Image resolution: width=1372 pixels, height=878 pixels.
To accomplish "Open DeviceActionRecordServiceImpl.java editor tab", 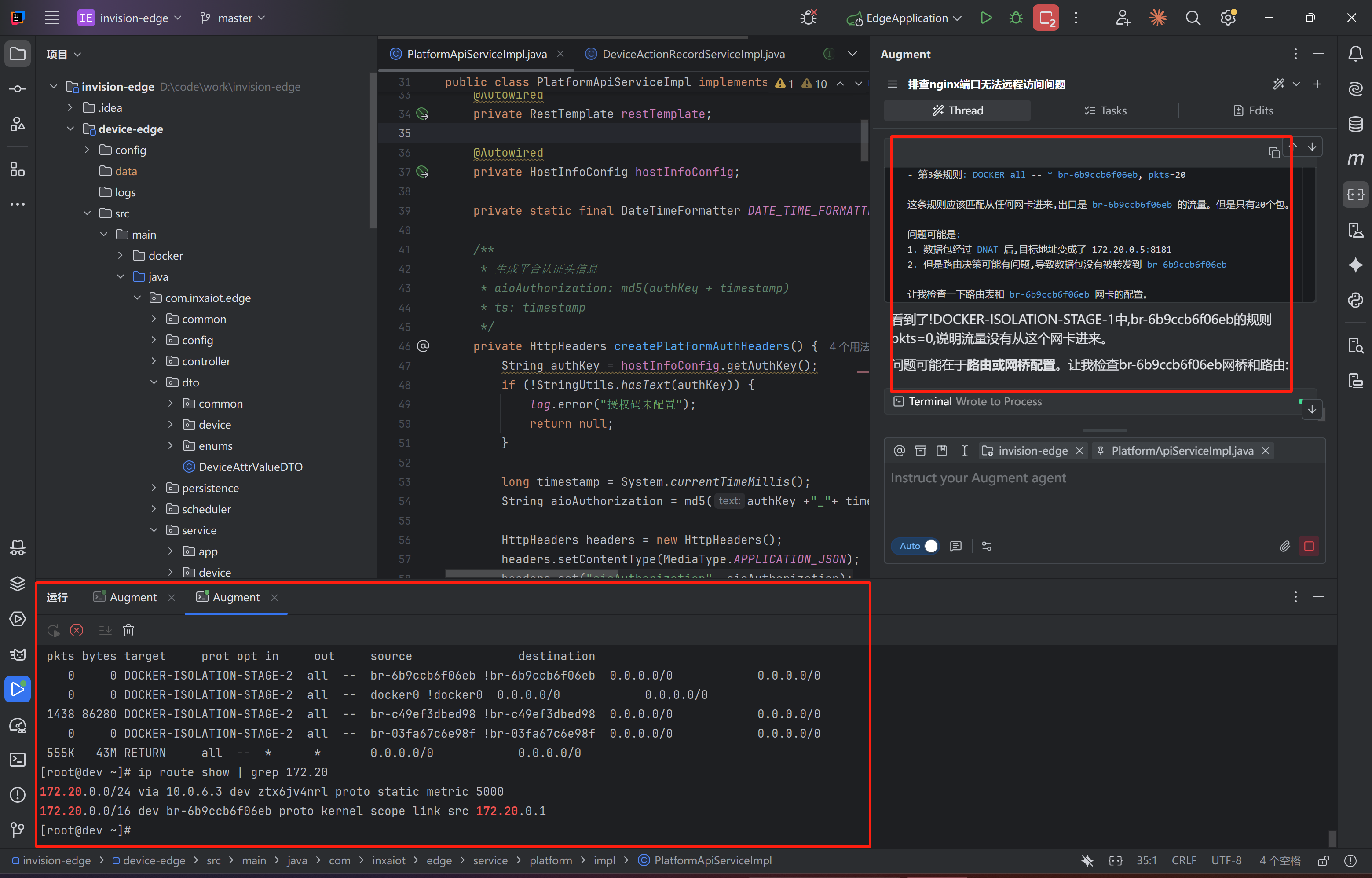I will point(693,54).
